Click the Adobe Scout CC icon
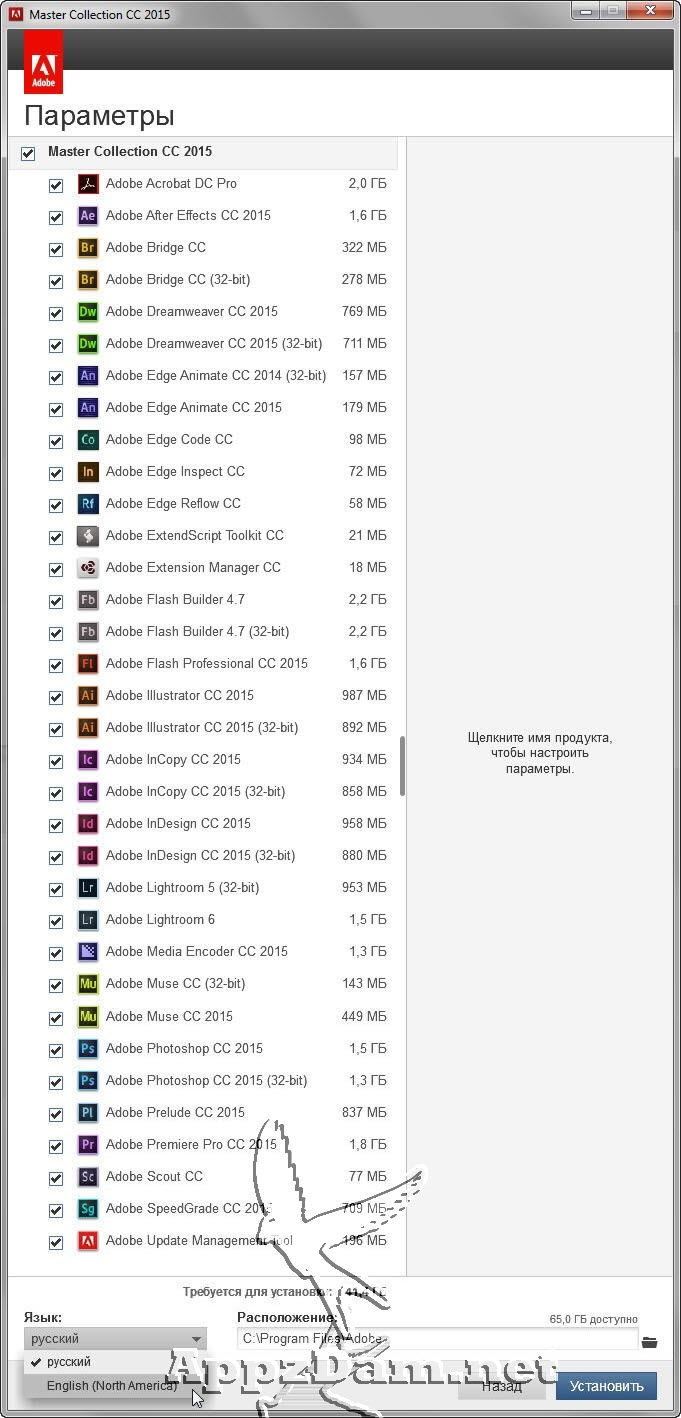 (88, 1177)
